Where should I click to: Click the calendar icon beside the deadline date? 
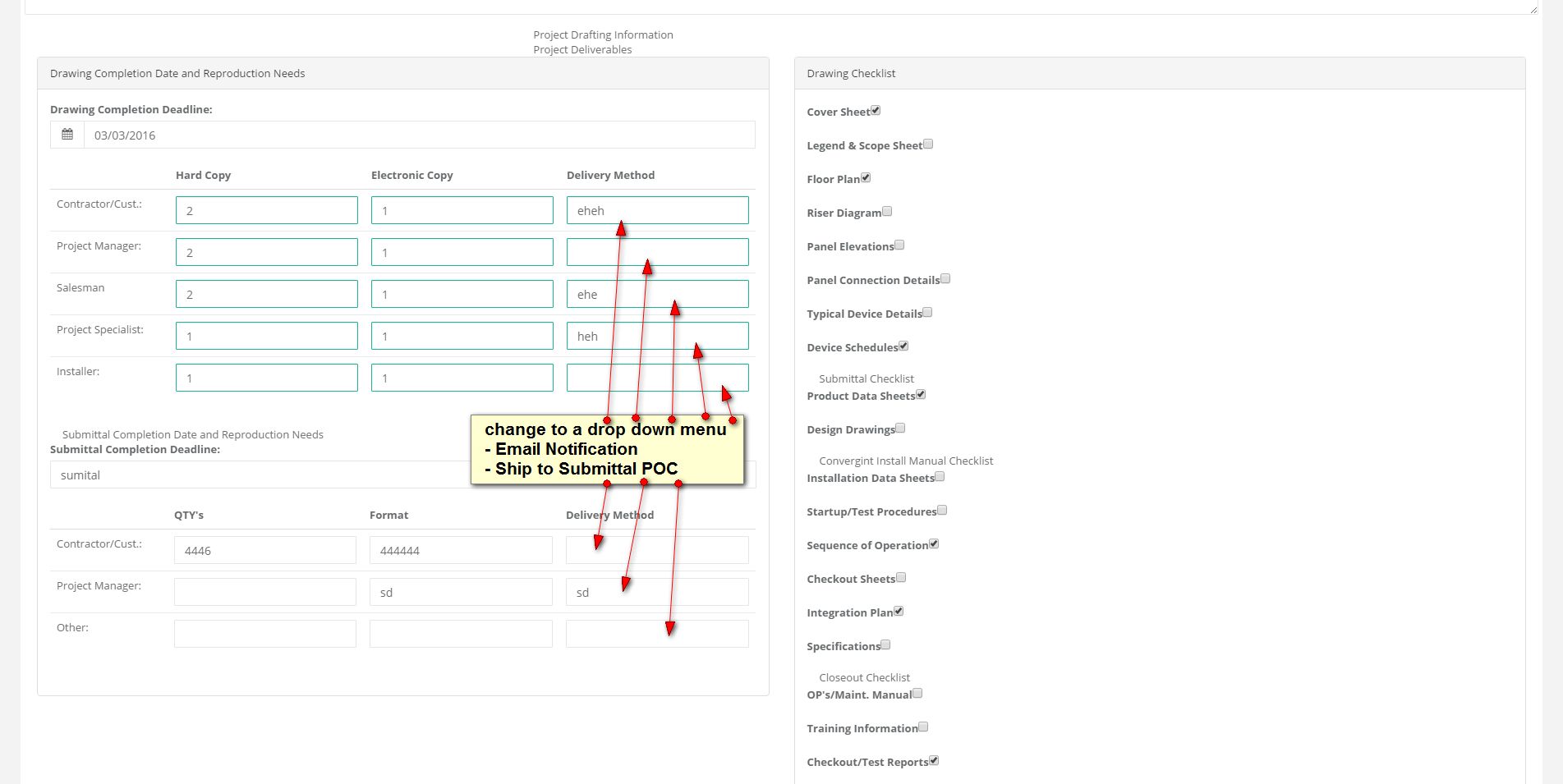click(x=67, y=135)
